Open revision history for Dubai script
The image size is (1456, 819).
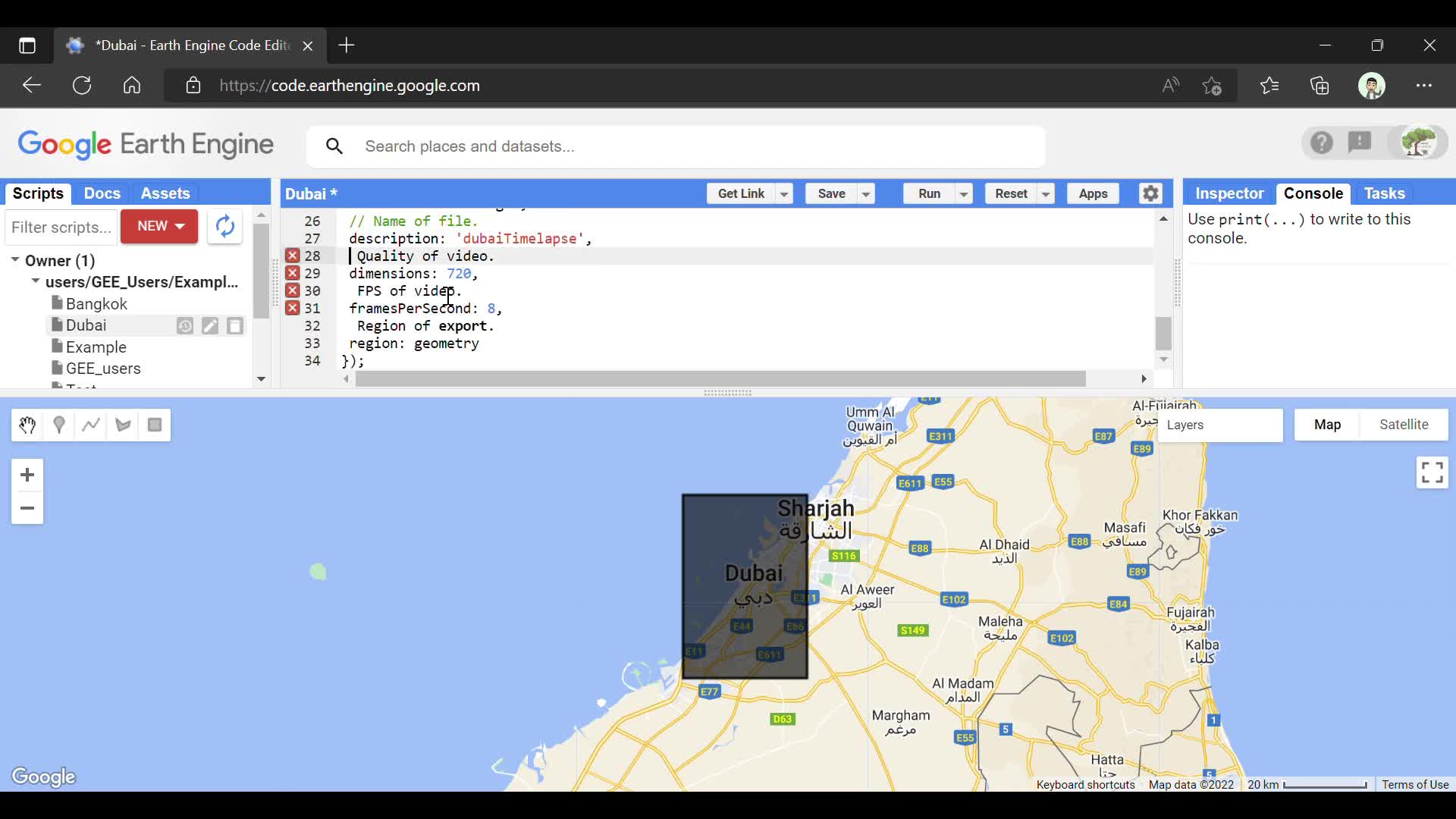(185, 326)
